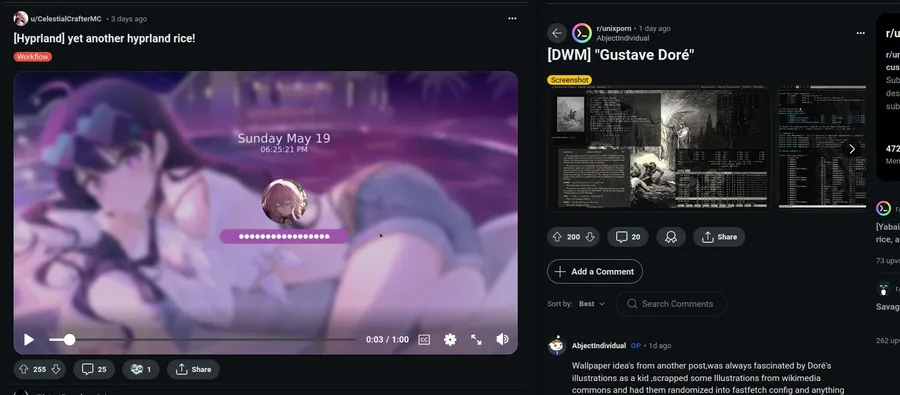Open awards on the hyprland post
The image size is (900, 395).
[x=141, y=369]
